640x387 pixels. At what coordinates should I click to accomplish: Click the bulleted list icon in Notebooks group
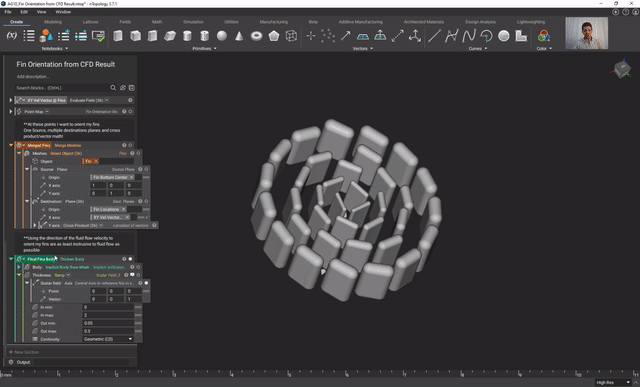point(29,36)
